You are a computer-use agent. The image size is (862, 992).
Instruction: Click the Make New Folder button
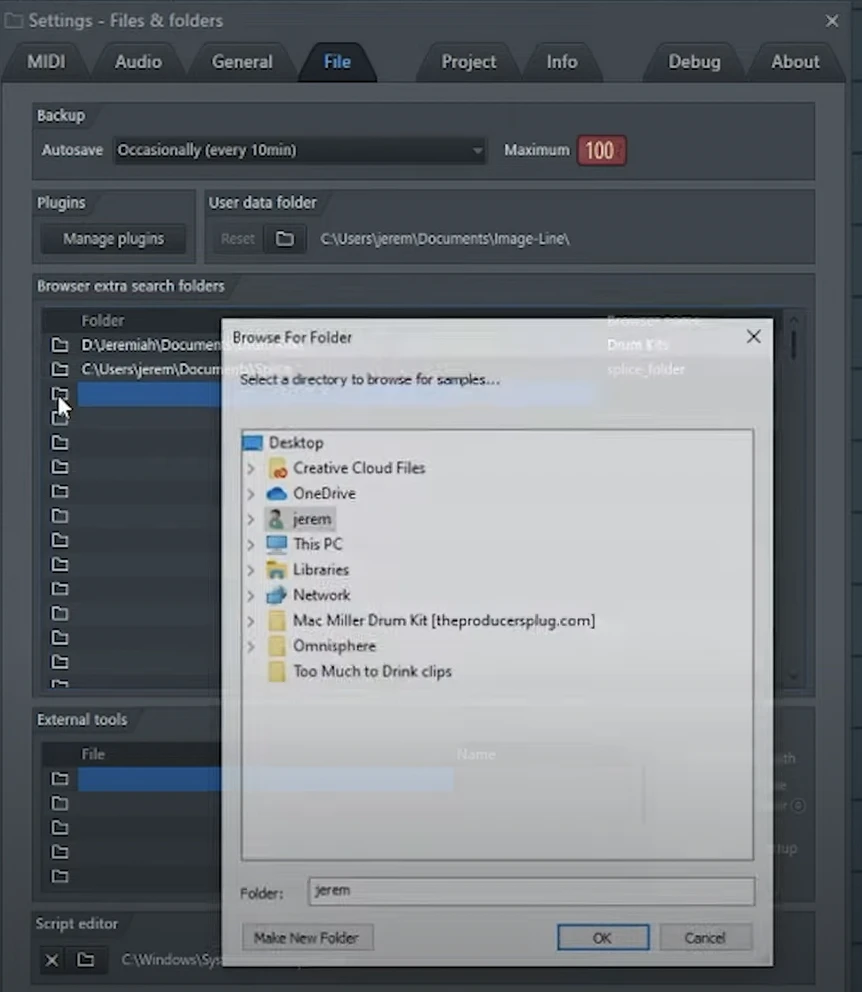pos(307,937)
